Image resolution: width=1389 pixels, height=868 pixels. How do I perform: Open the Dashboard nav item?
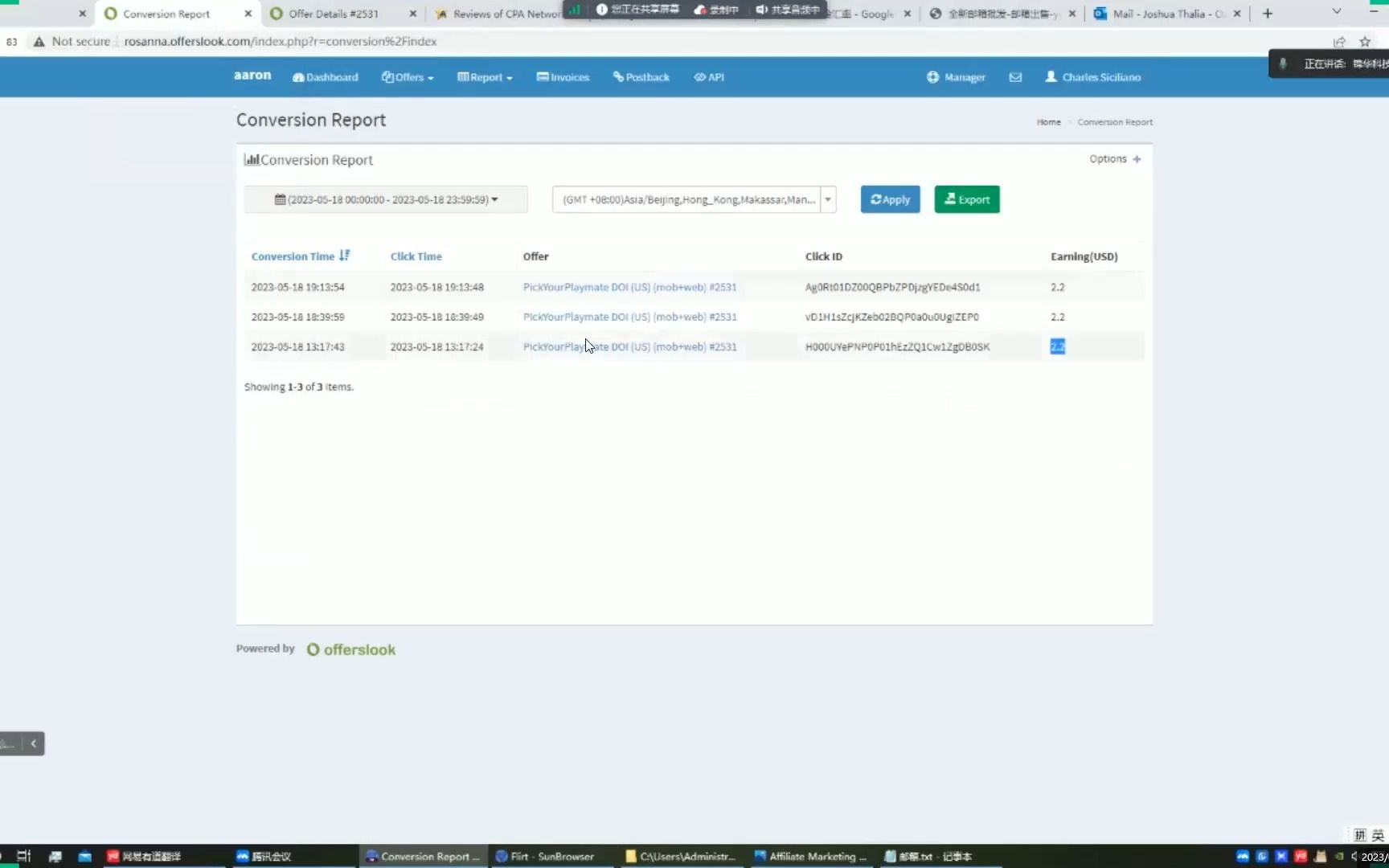[326, 77]
